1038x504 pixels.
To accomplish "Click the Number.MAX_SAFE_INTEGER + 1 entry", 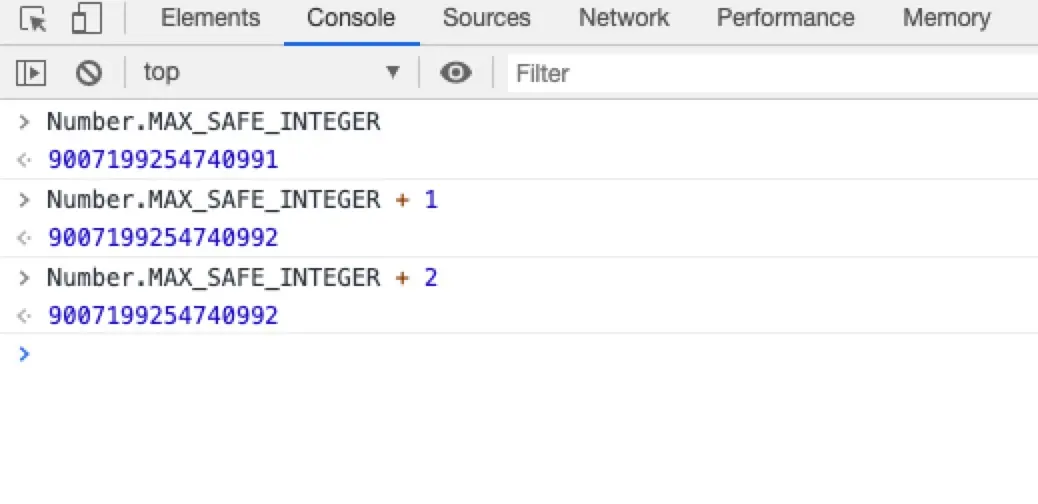I will (x=242, y=199).
